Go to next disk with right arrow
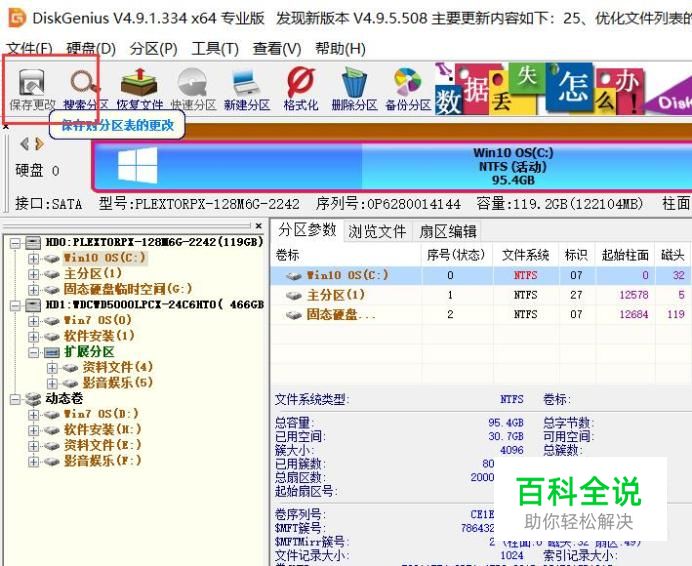Viewport: 692px width, 566px height. pyautogui.click(x=40, y=144)
